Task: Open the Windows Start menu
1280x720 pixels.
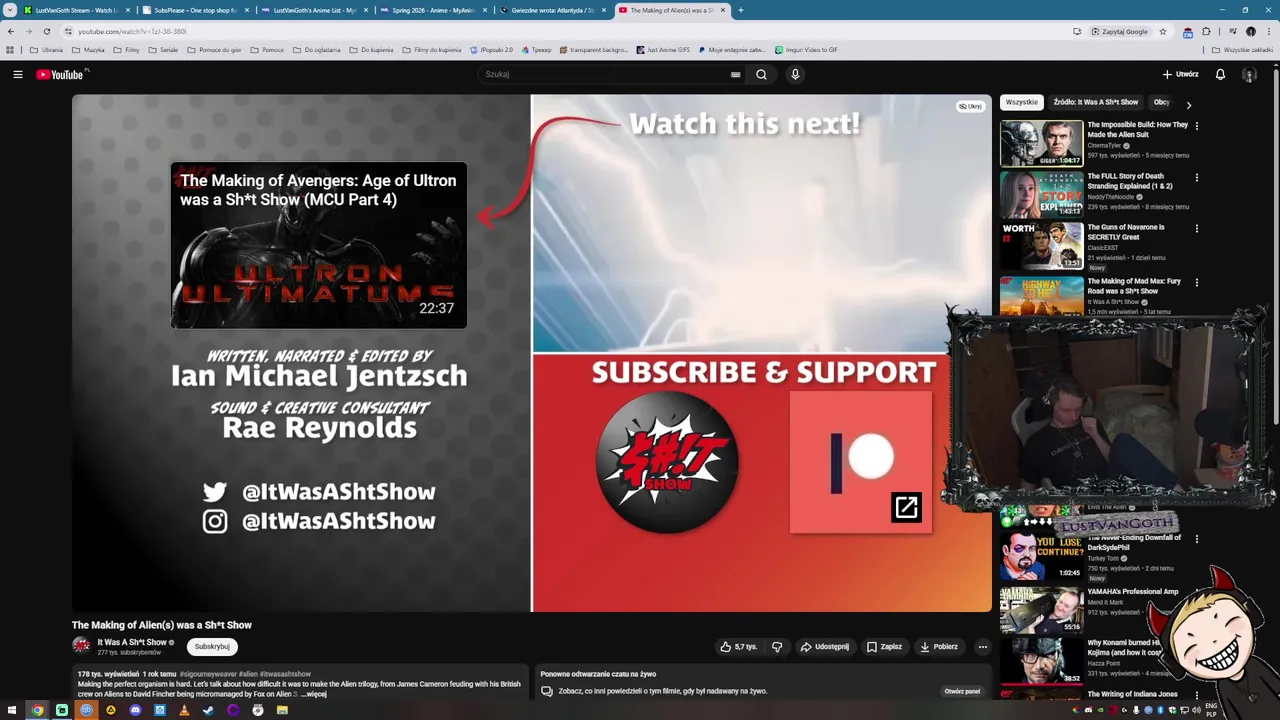Action: [x=12, y=710]
